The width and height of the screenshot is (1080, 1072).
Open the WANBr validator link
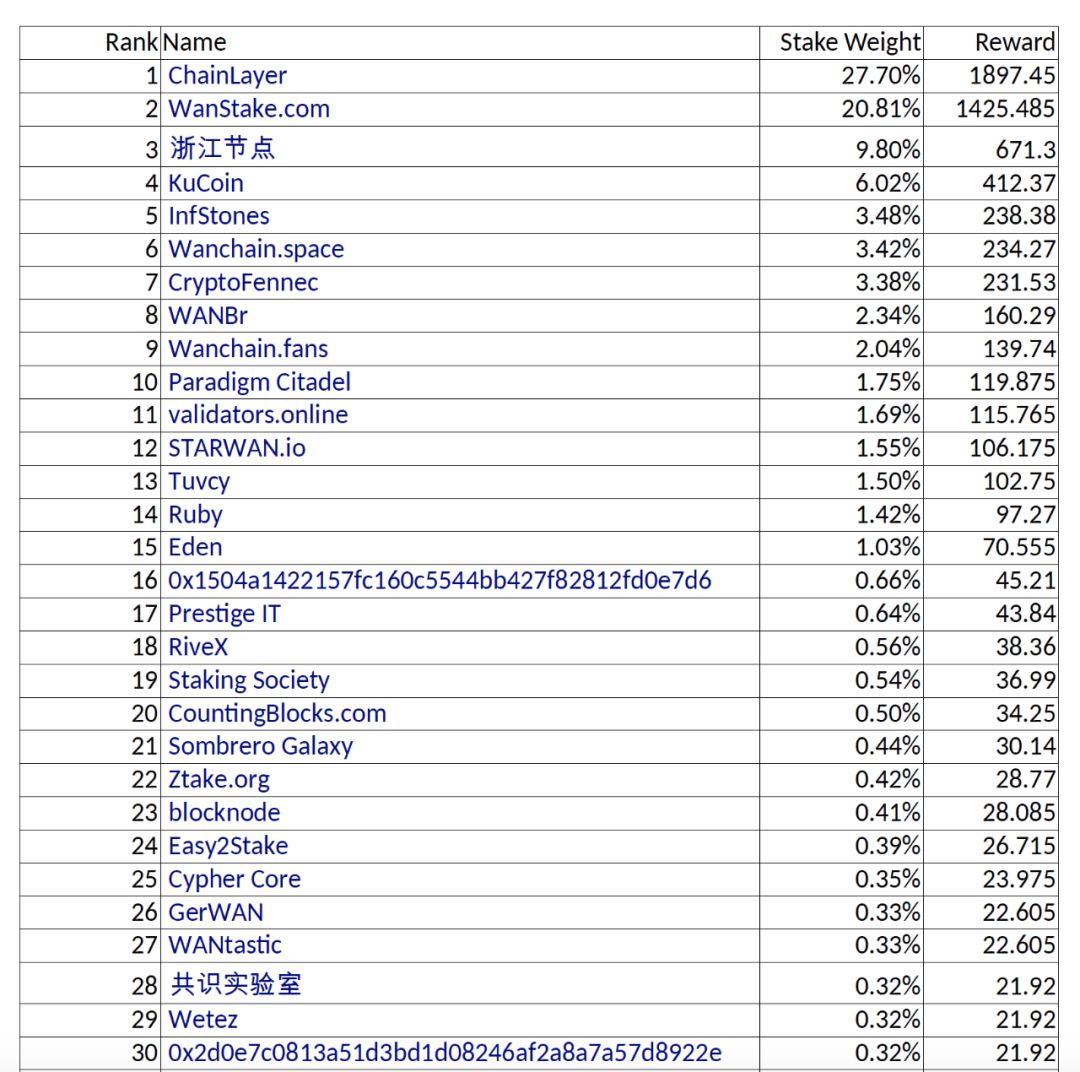[x=207, y=316]
